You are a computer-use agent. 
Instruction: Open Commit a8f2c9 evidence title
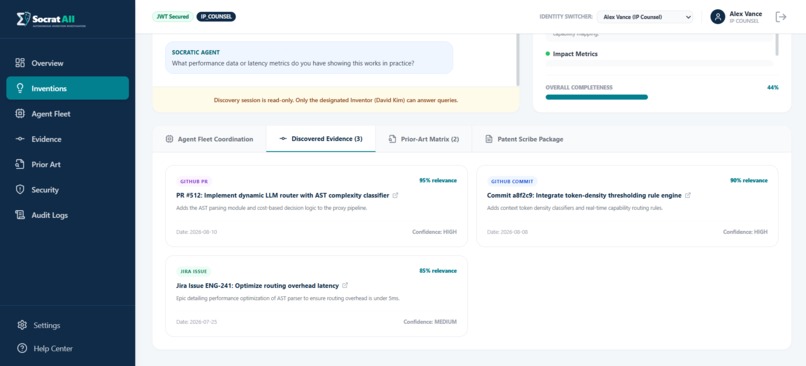(x=584, y=195)
